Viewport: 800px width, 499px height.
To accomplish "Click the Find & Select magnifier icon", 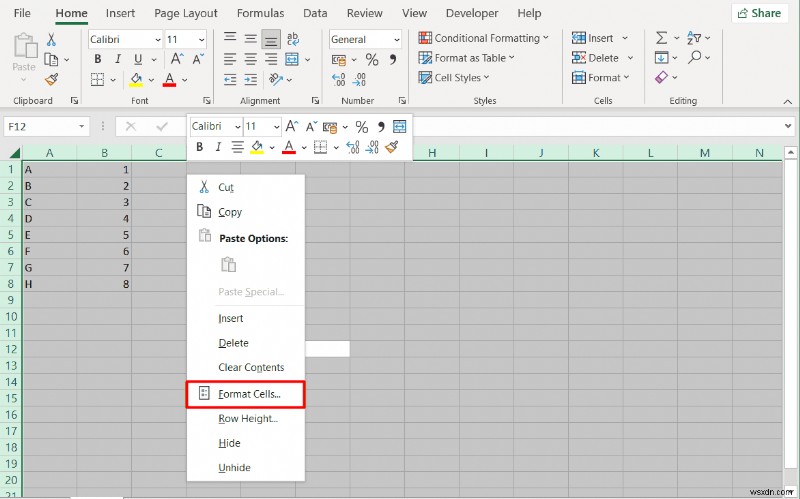I will pyautogui.click(x=694, y=57).
